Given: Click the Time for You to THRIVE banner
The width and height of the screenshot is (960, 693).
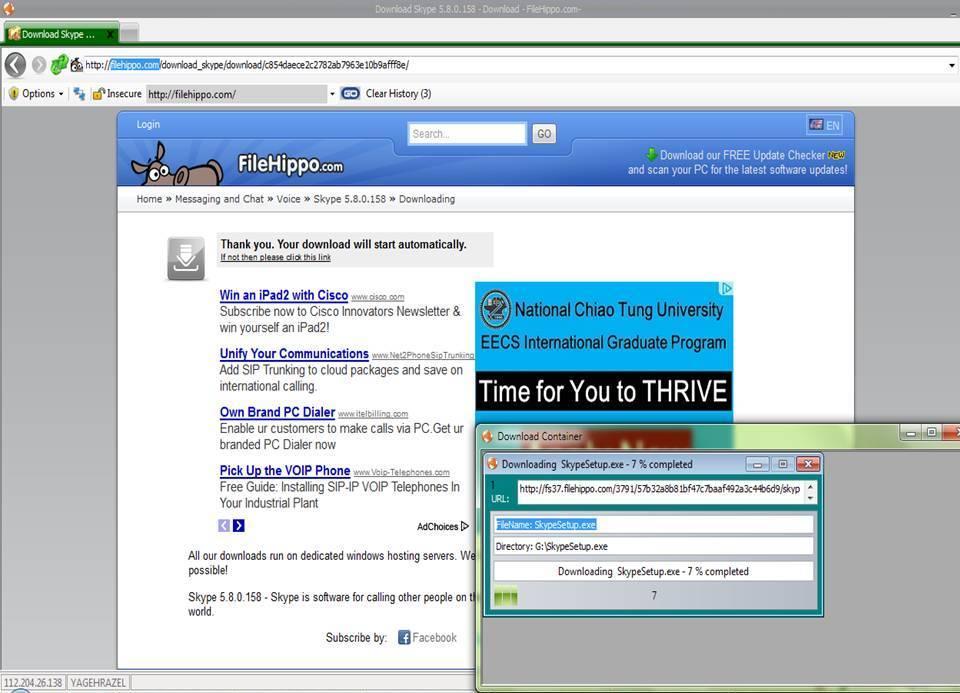Looking at the screenshot, I should 603,391.
